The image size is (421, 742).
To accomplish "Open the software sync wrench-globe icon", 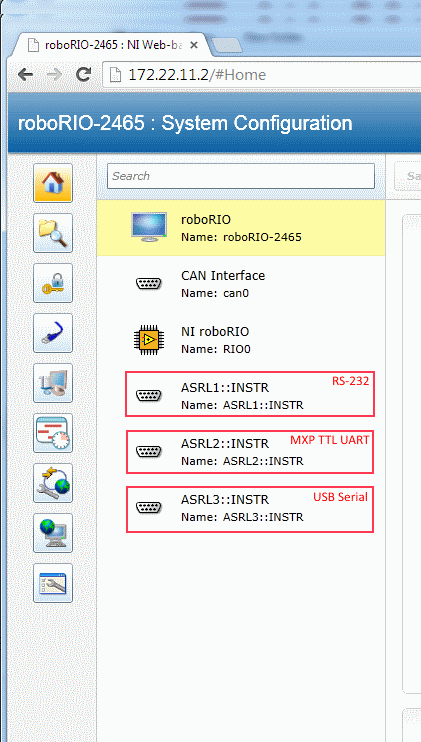I will click(x=53, y=483).
